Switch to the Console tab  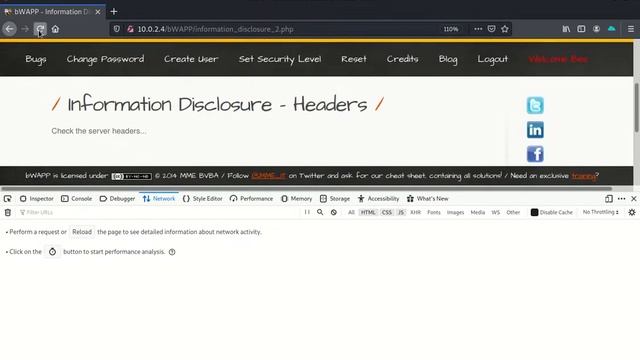[x=77, y=199]
